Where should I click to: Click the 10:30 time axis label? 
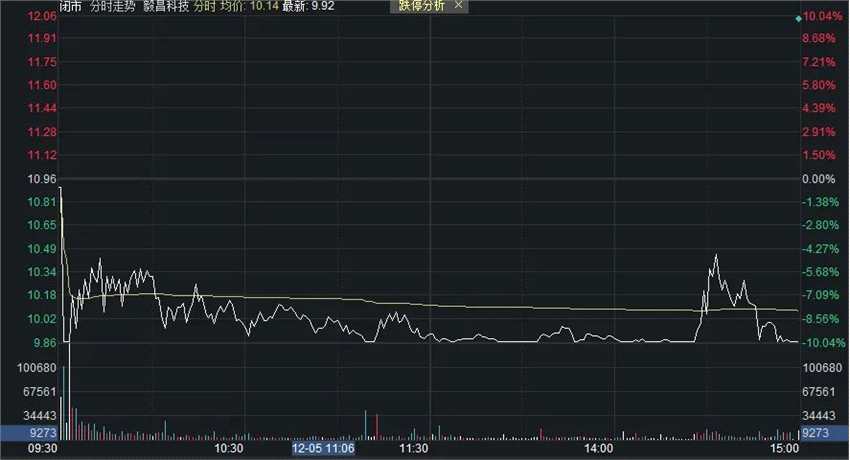(229, 449)
